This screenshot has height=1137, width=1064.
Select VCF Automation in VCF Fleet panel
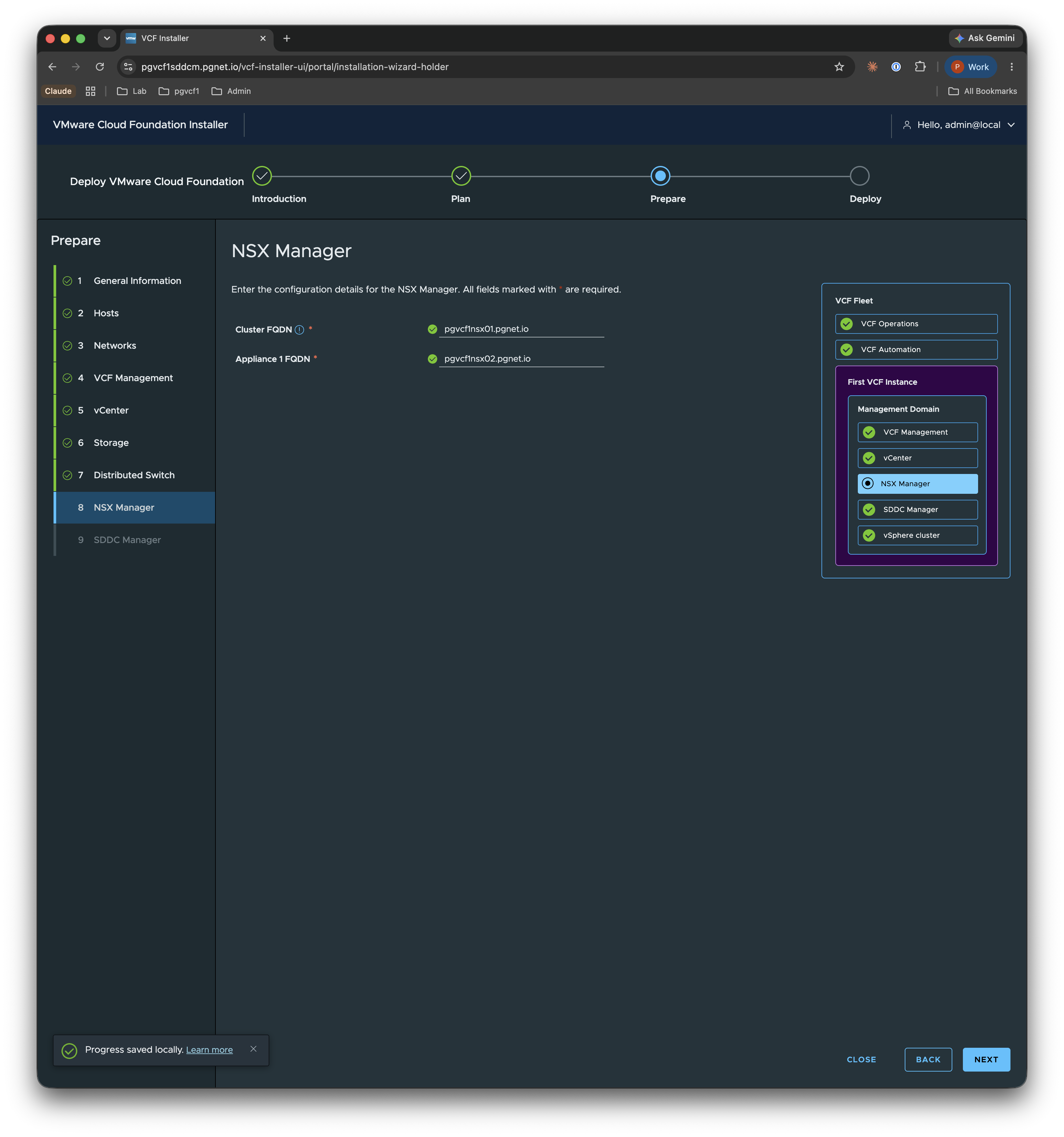tap(916, 349)
